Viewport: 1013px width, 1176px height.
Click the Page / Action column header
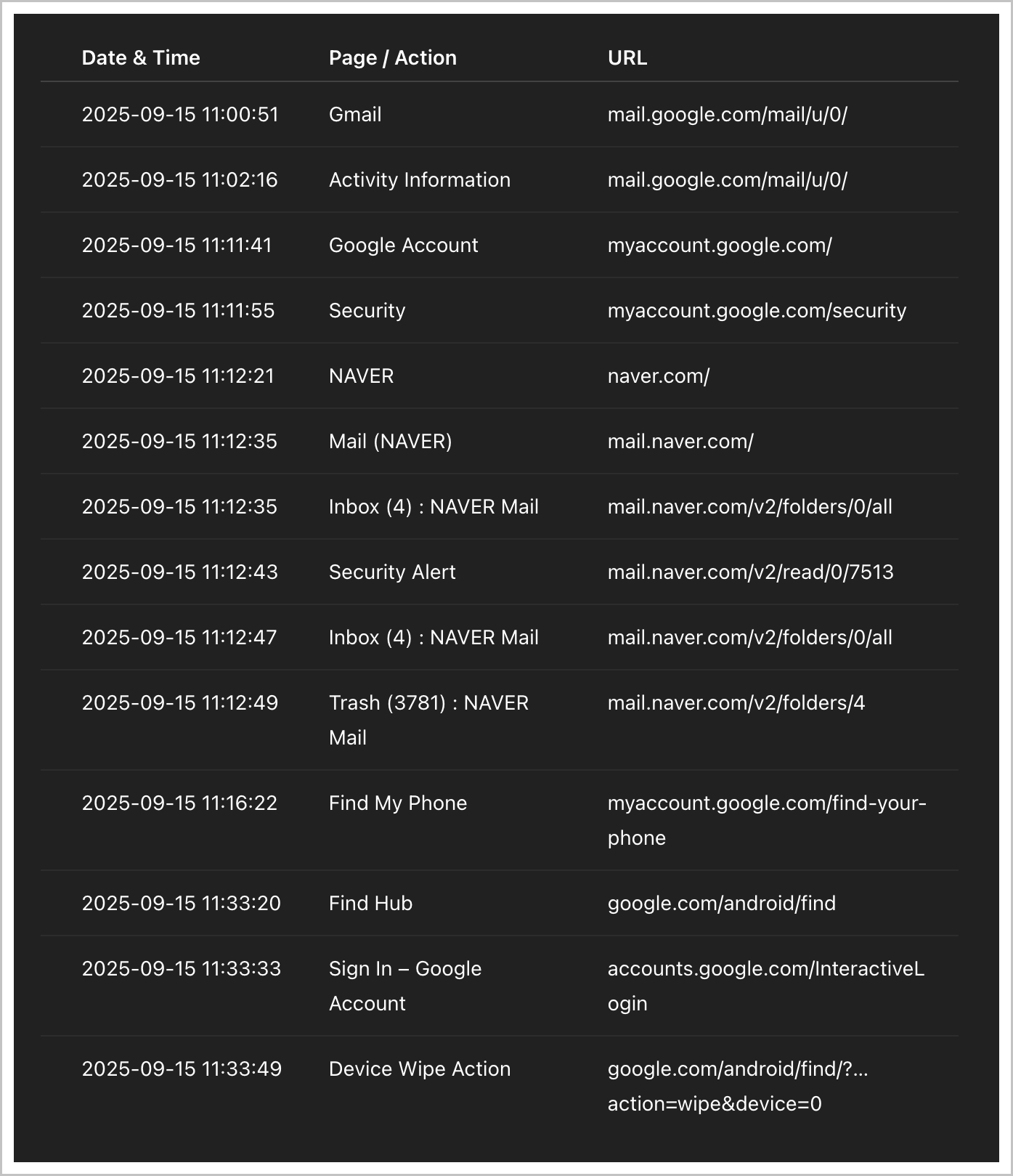(392, 58)
